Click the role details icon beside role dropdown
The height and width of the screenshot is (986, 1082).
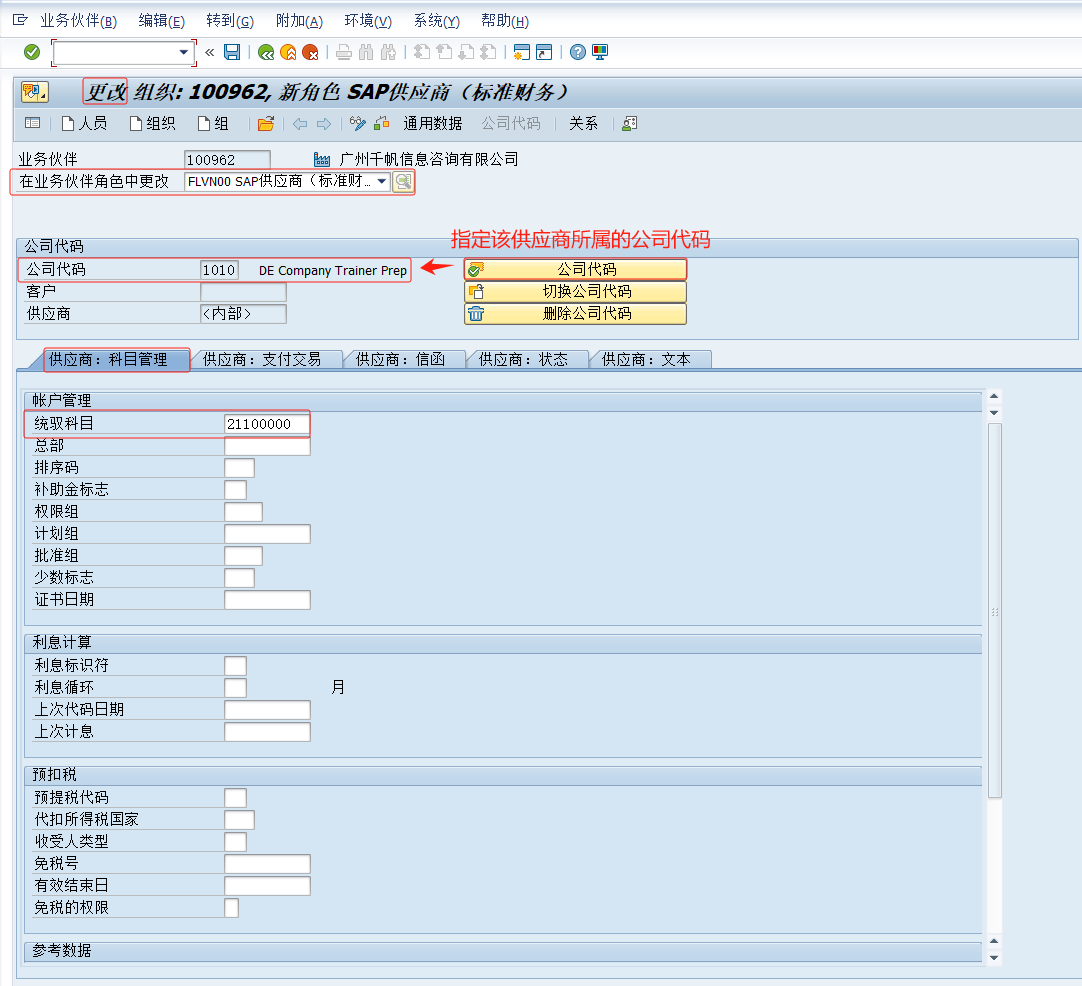point(403,181)
